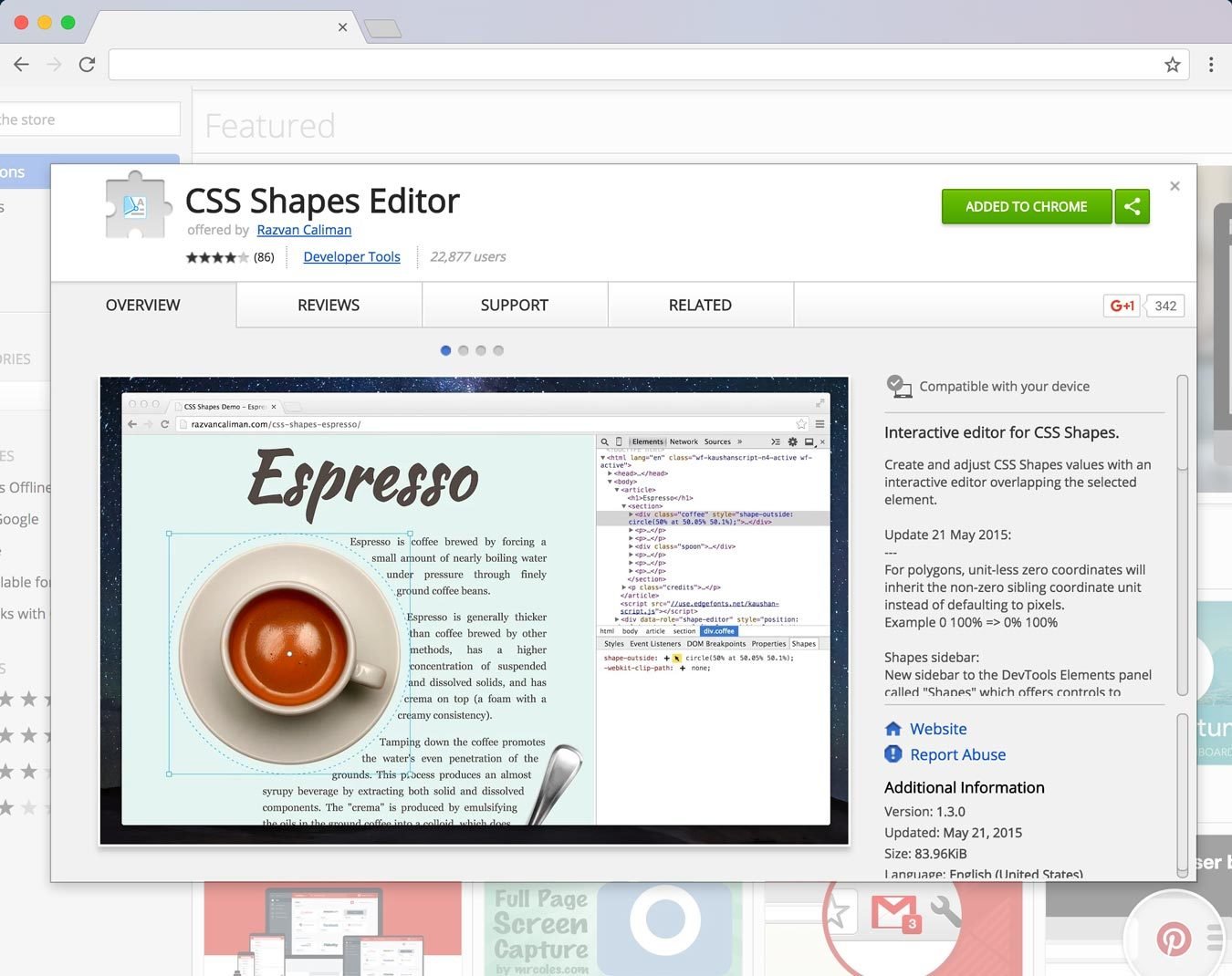Screen dimensions: 1232x976
Task: Switch to the REVIEWS tab
Action: click(x=329, y=305)
